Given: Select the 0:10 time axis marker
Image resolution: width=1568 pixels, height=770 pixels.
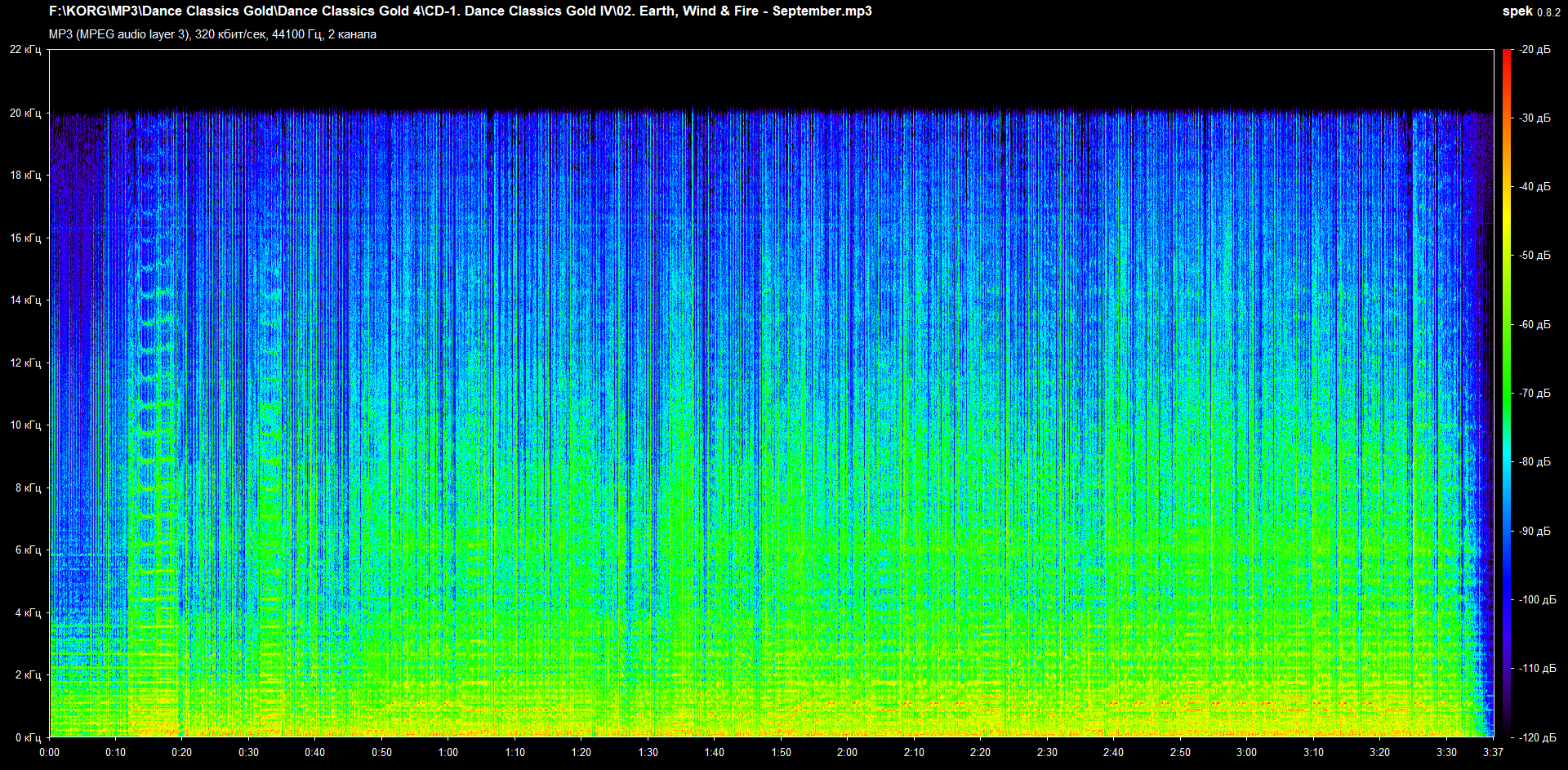Looking at the screenshot, I should point(115,752).
